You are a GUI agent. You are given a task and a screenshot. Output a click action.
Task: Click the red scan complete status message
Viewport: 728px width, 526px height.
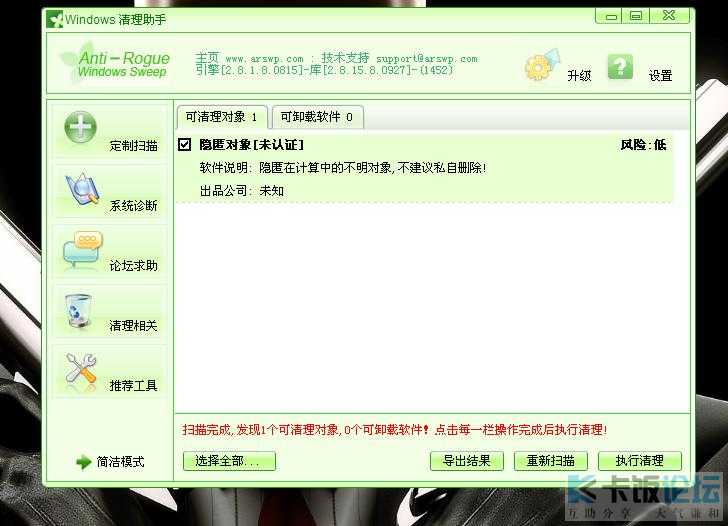pyautogui.click(x=394, y=429)
